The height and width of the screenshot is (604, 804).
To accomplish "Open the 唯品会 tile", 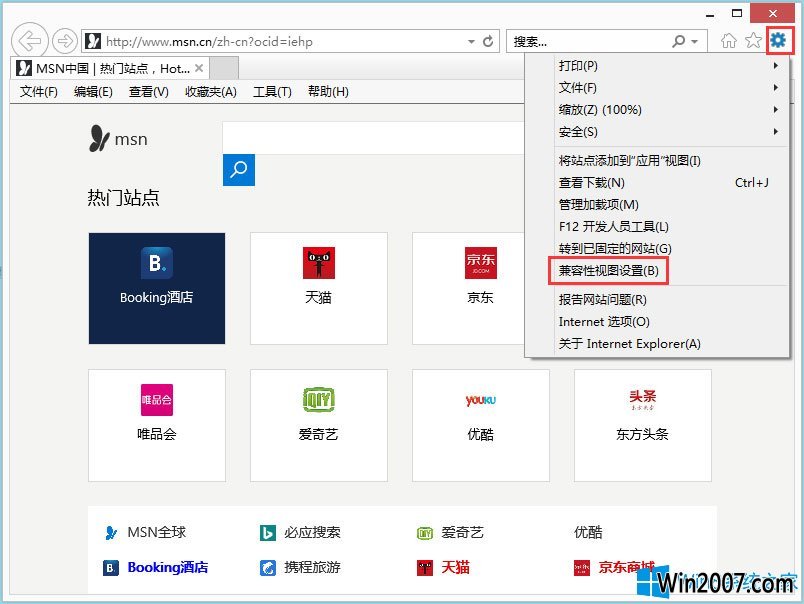I will click(157, 425).
